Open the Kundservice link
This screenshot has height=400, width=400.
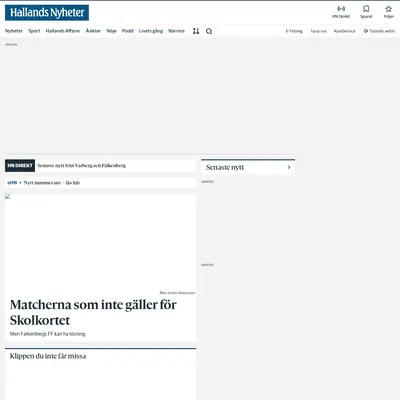point(345,31)
